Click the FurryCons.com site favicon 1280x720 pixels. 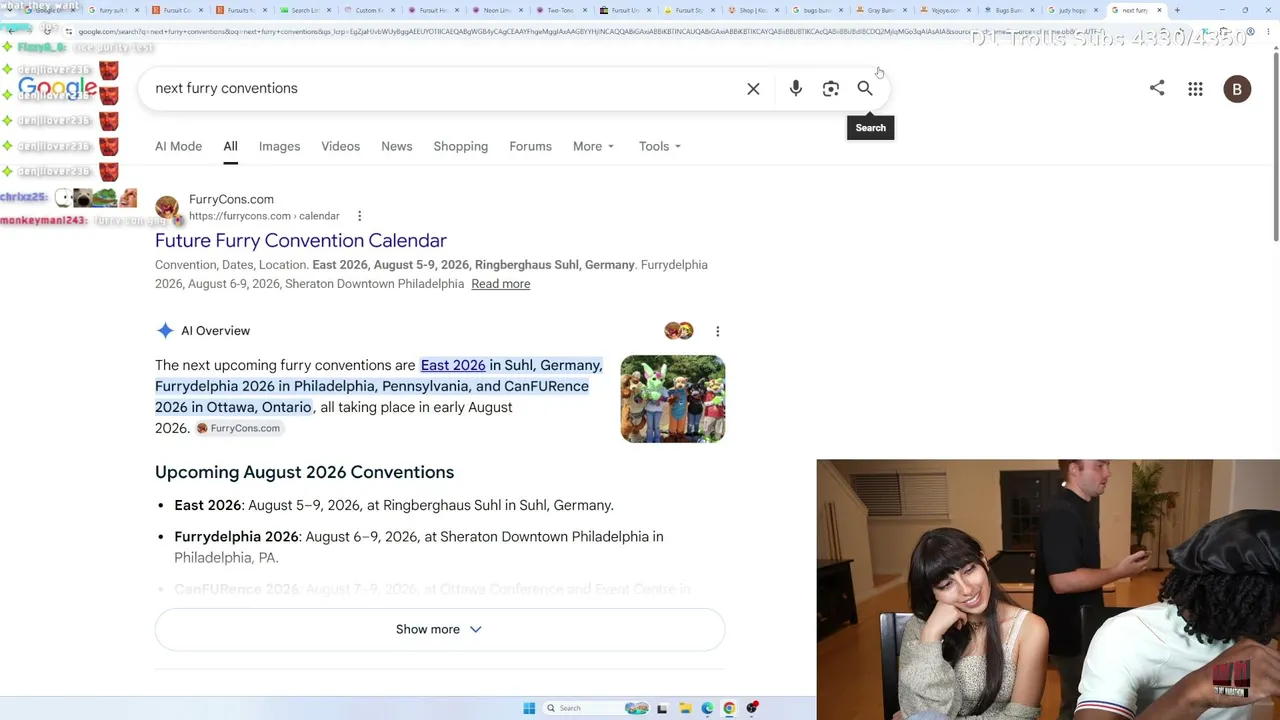pos(167,207)
